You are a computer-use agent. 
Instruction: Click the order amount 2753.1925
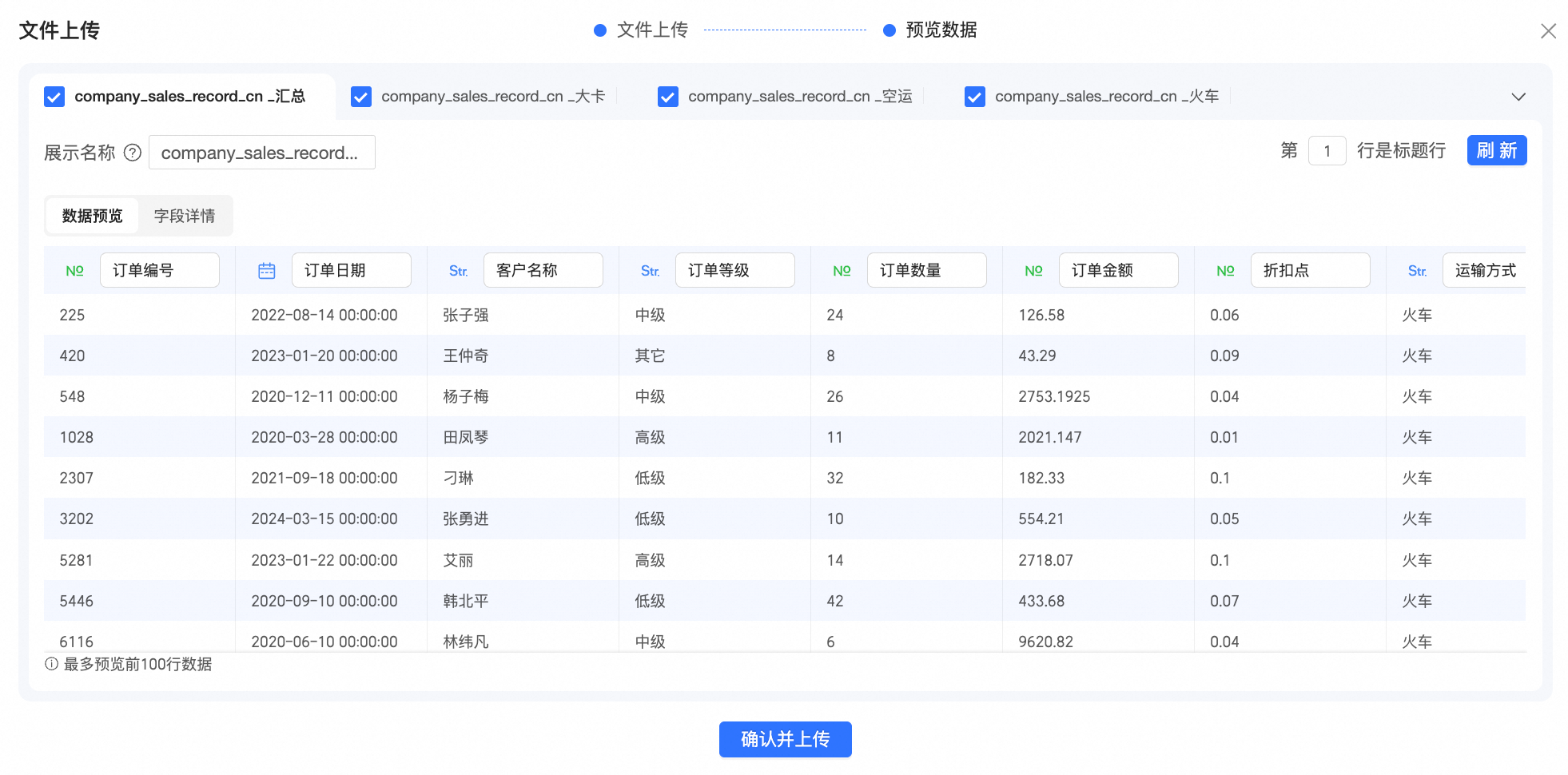tap(1054, 396)
